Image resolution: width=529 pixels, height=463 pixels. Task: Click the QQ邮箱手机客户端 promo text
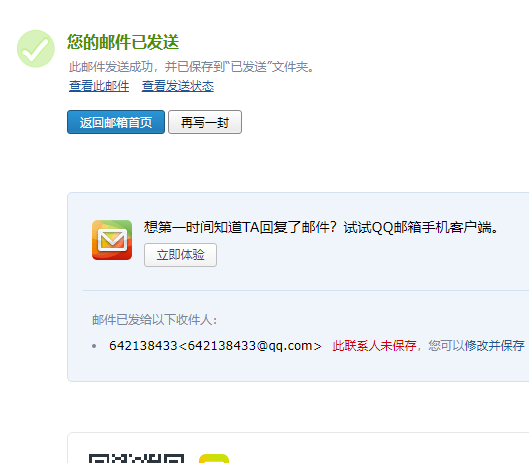coord(321,227)
